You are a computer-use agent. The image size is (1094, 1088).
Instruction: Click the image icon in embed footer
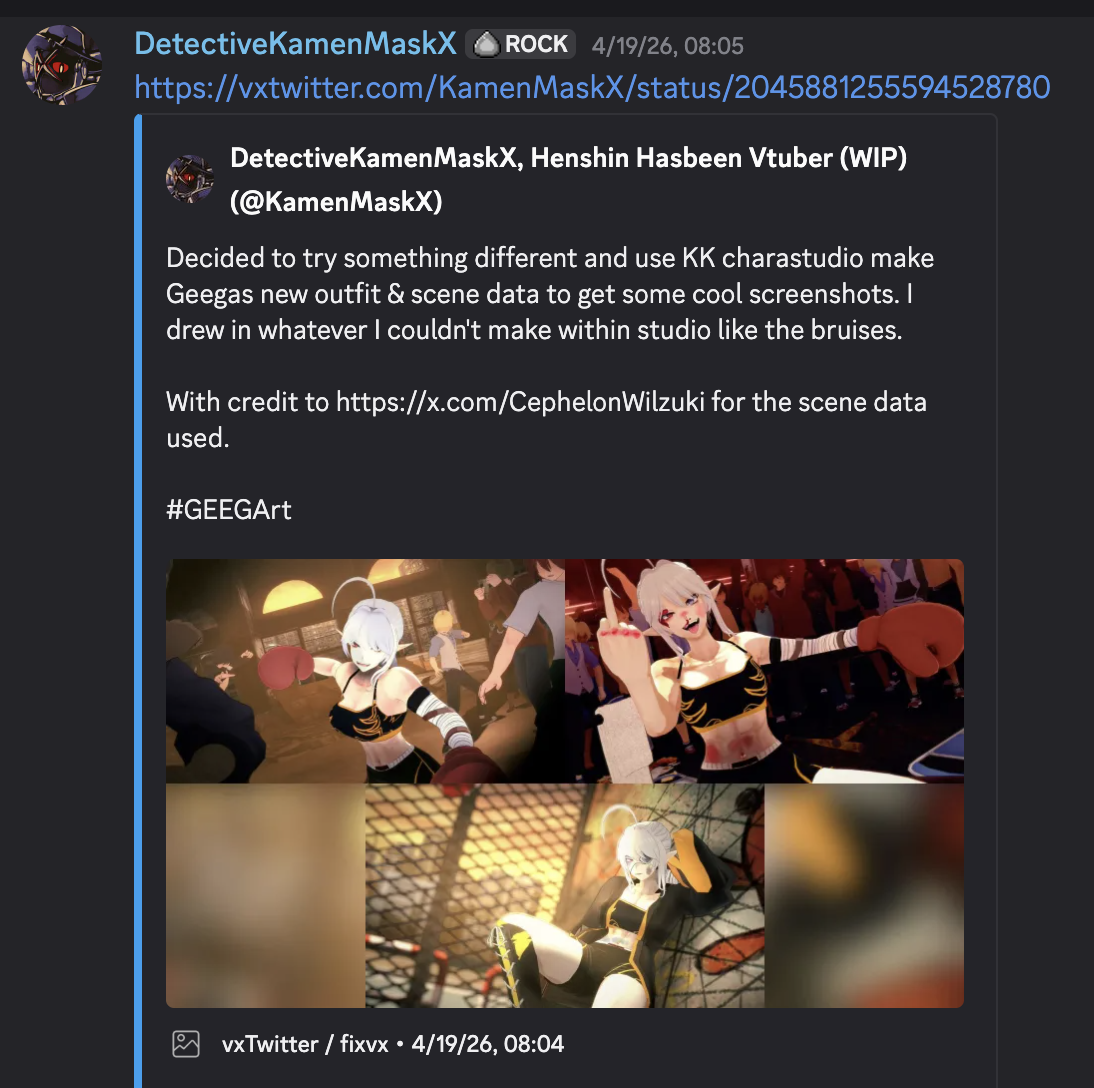pos(186,1044)
